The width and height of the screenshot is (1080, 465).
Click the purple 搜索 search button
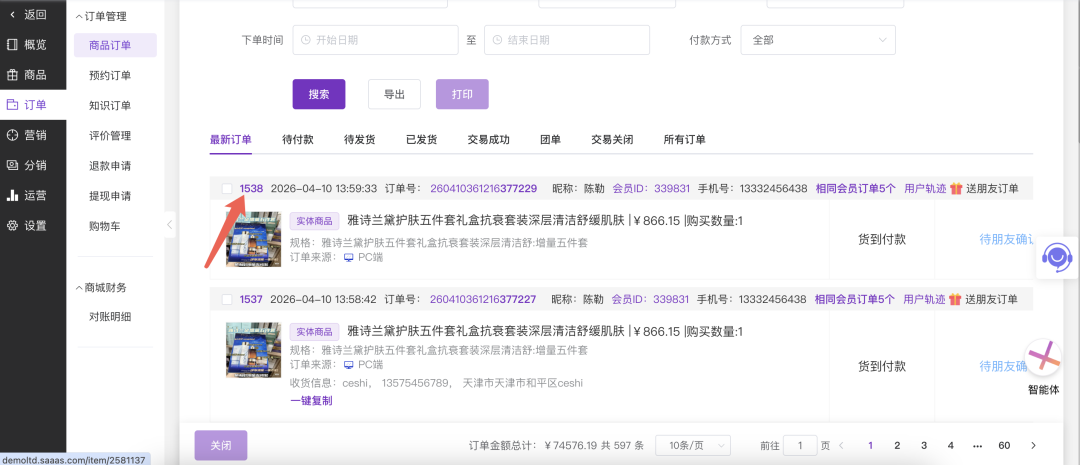[318, 94]
